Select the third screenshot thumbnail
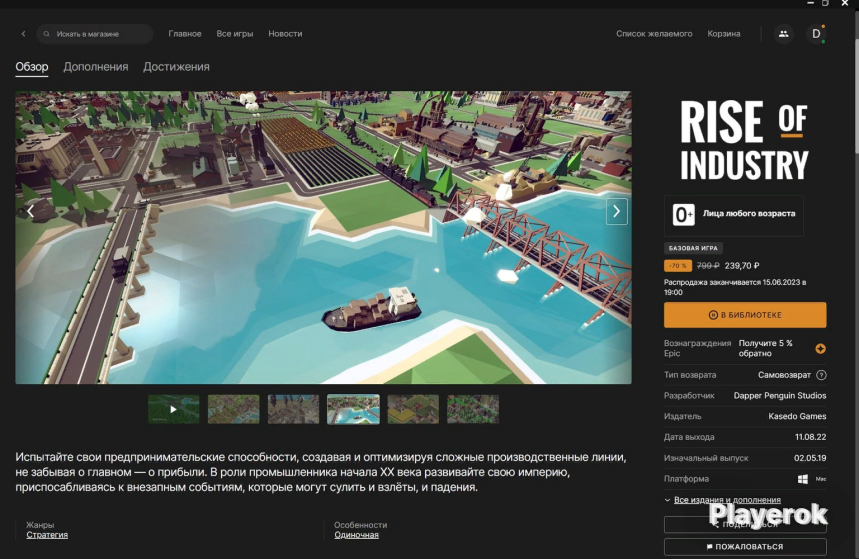Viewport: 859px width, 559px height. pyautogui.click(x=293, y=409)
